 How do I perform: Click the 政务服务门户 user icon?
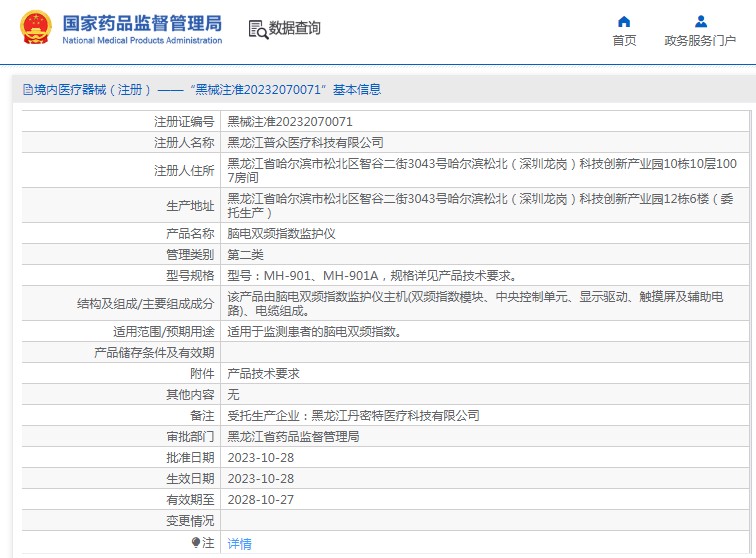701,22
